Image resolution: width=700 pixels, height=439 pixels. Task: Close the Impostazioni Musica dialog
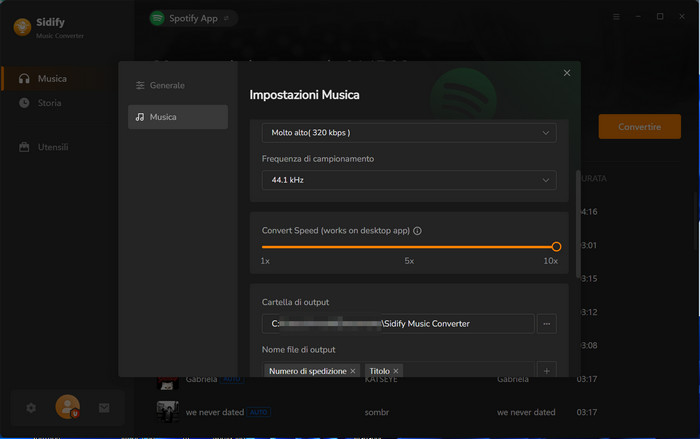tap(567, 73)
